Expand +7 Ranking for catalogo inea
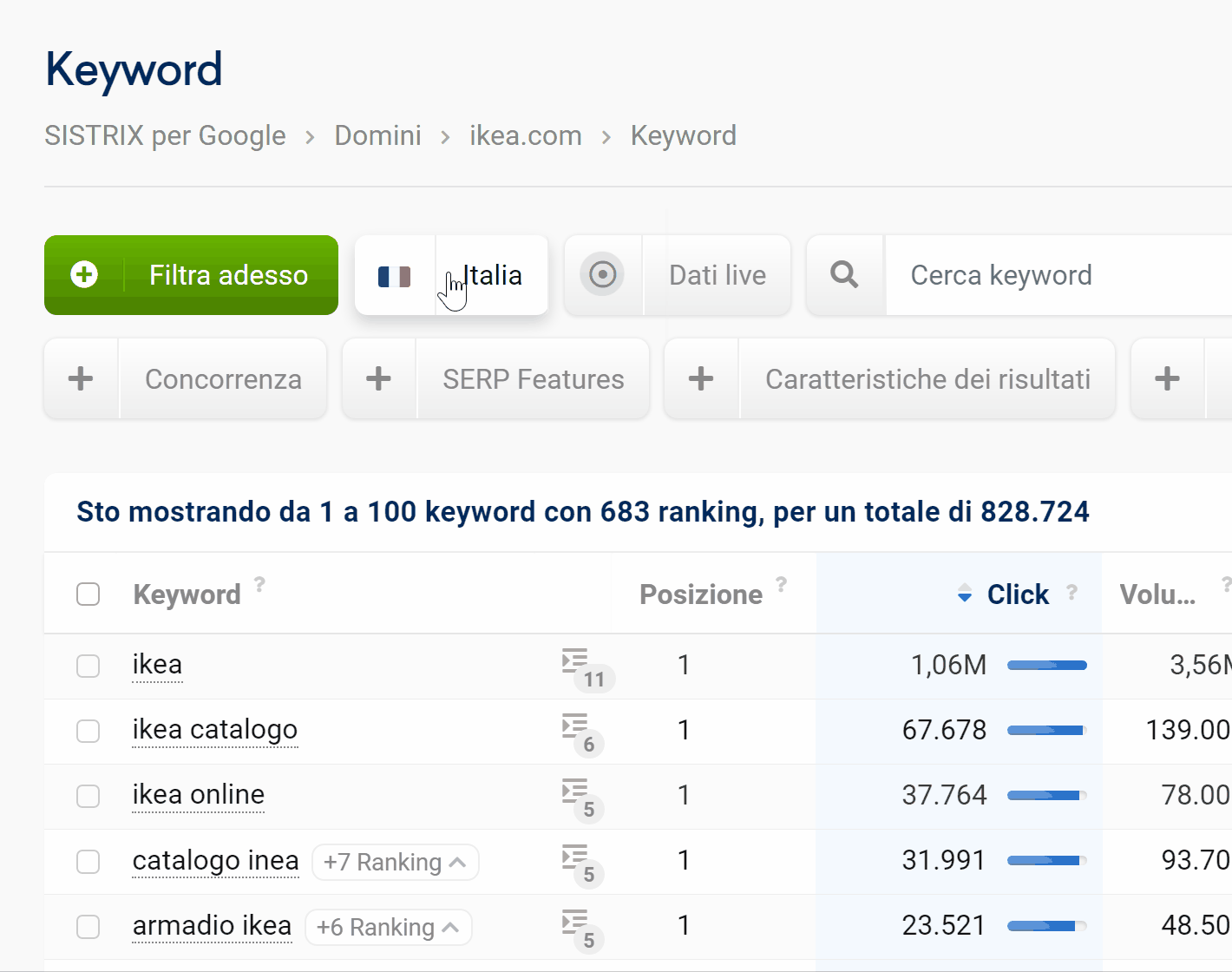1232x972 pixels. (396, 863)
